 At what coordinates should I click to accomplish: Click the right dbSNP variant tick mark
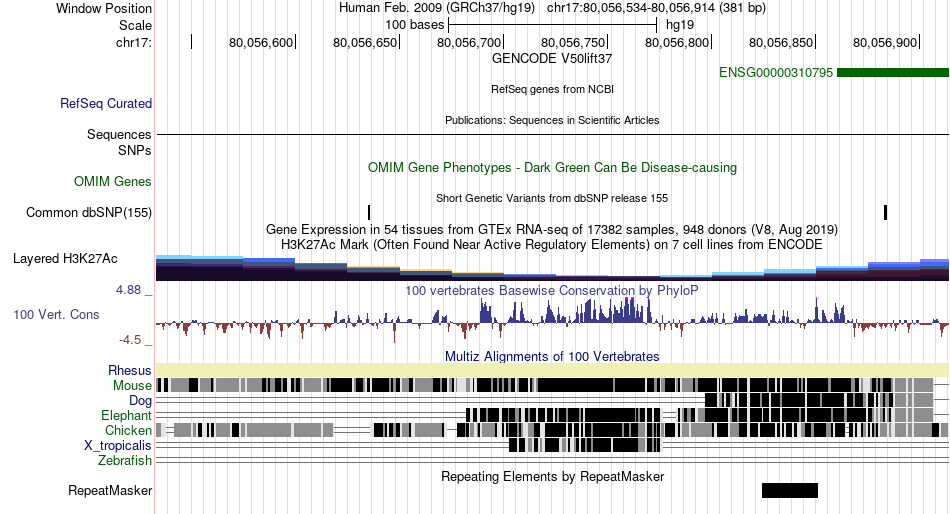(886, 213)
